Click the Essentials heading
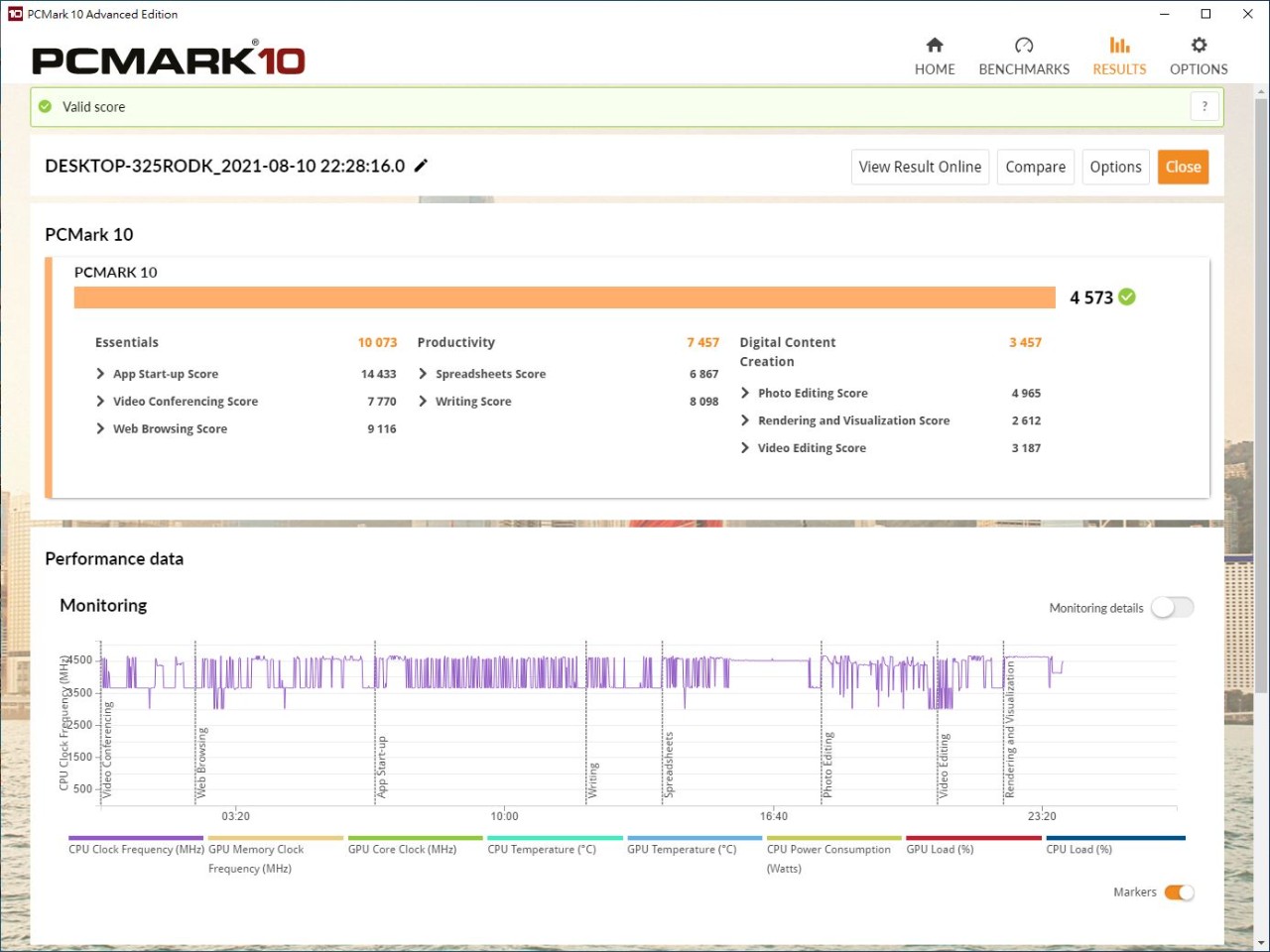The width and height of the screenshot is (1270, 952). click(126, 342)
